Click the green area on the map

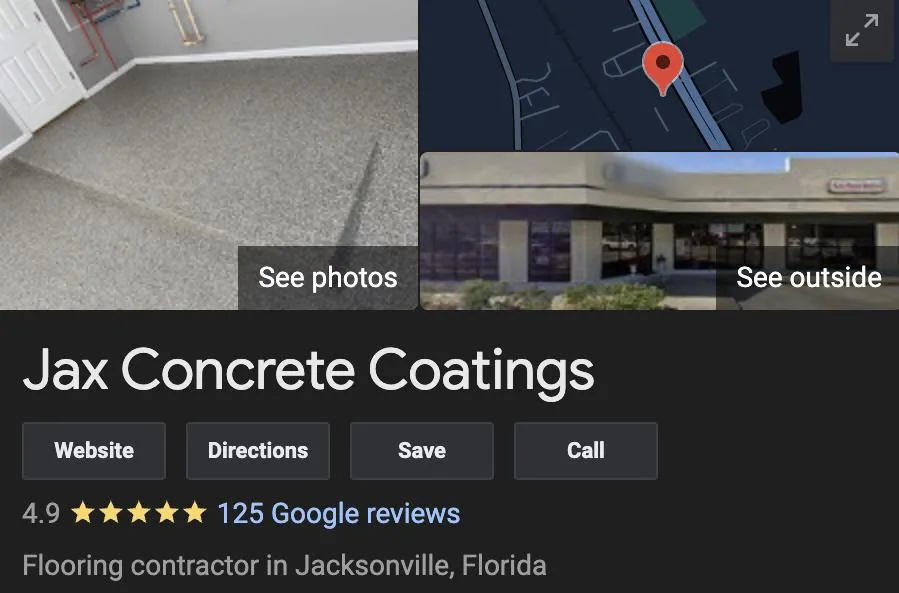pos(680,17)
